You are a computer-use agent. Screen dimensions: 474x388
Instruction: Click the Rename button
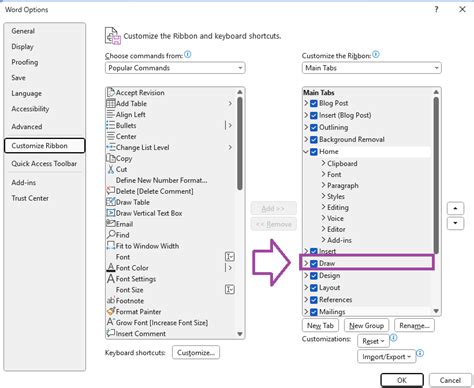click(414, 326)
